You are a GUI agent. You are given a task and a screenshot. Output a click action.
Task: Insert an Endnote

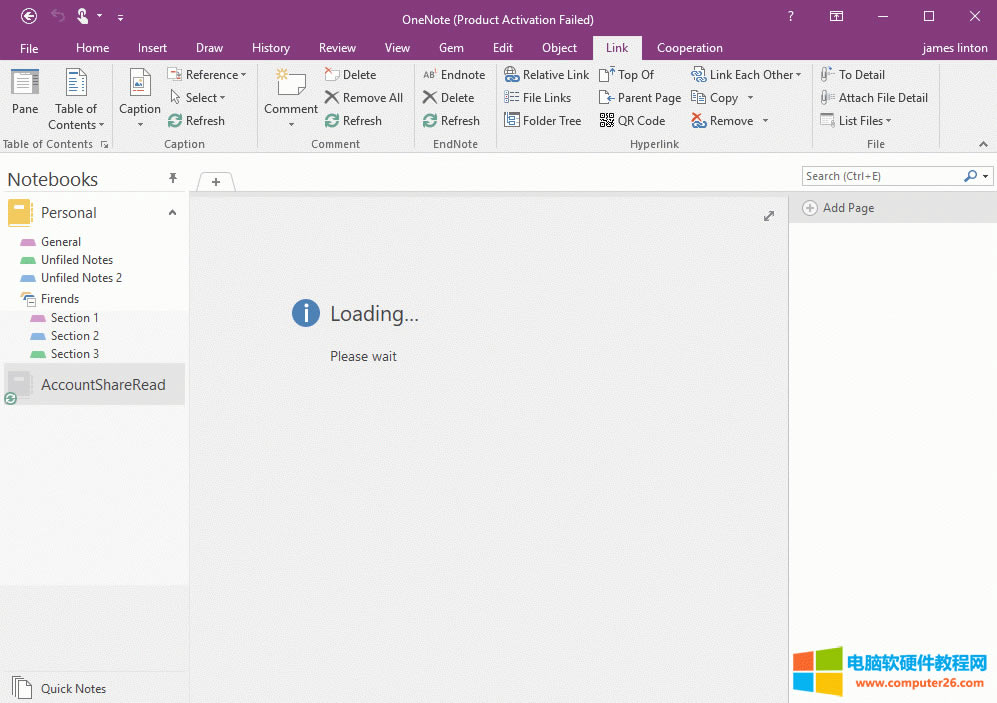pyautogui.click(x=453, y=74)
